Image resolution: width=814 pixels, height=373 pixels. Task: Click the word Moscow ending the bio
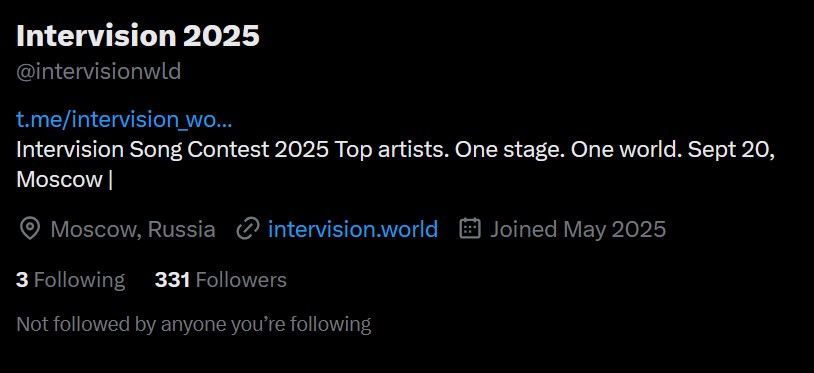(60, 180)
